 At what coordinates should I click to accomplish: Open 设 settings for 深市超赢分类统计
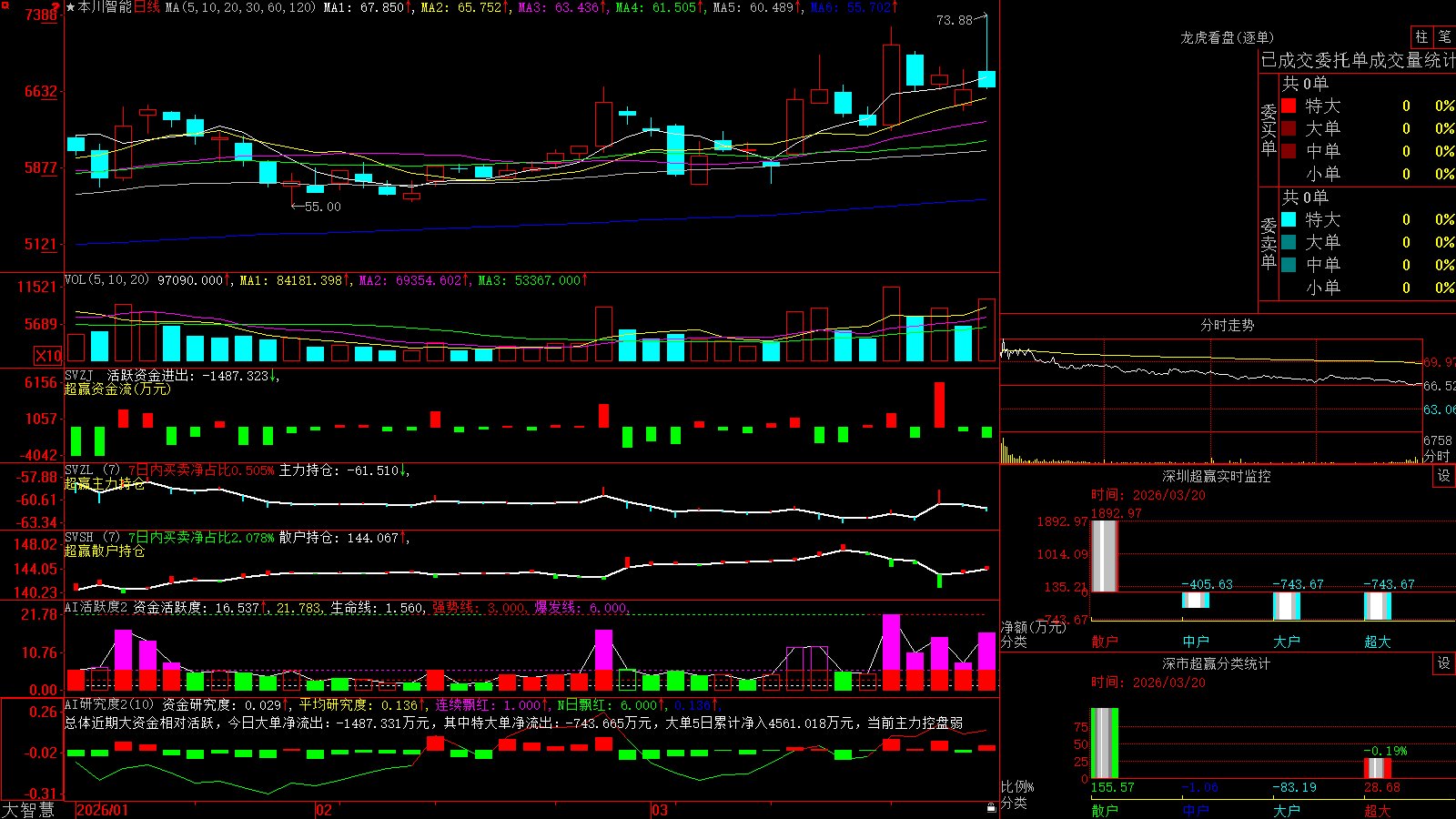point(1443,663)
